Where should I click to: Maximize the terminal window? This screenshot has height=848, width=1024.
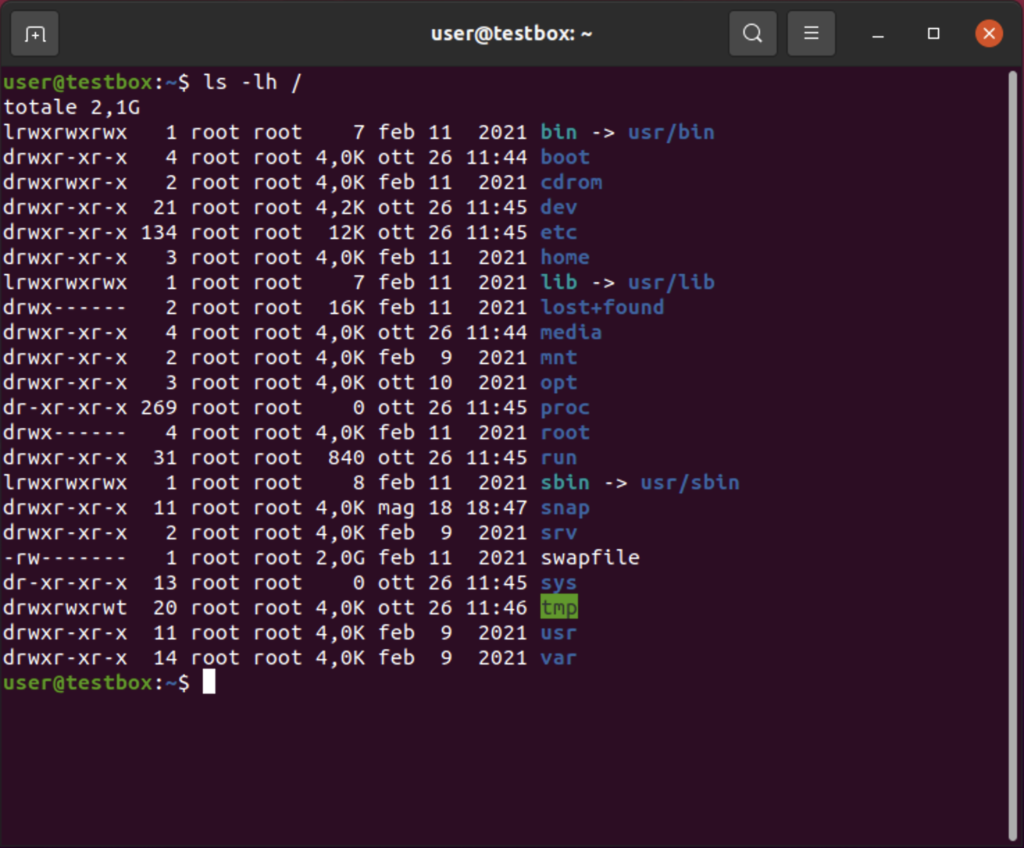(933, 34)
